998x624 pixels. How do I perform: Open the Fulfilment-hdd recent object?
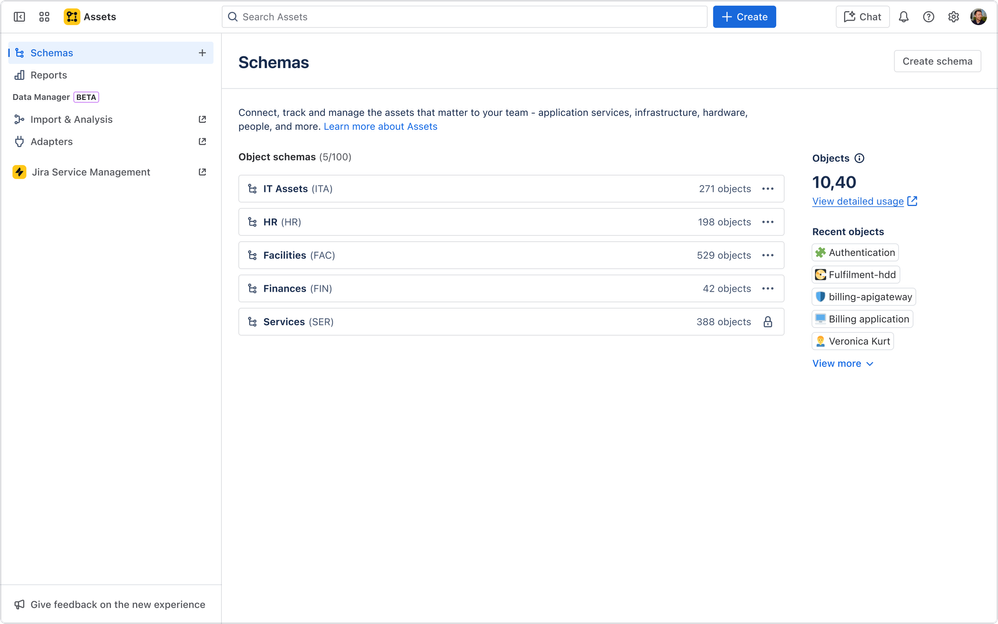[x=855, y=274]
